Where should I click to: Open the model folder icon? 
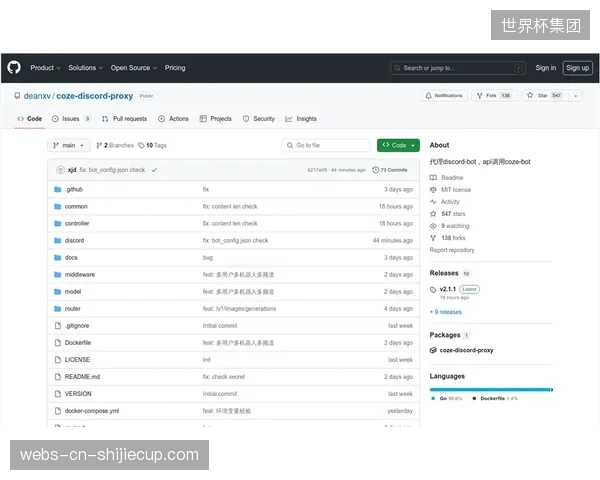click(x=58, y=292)
